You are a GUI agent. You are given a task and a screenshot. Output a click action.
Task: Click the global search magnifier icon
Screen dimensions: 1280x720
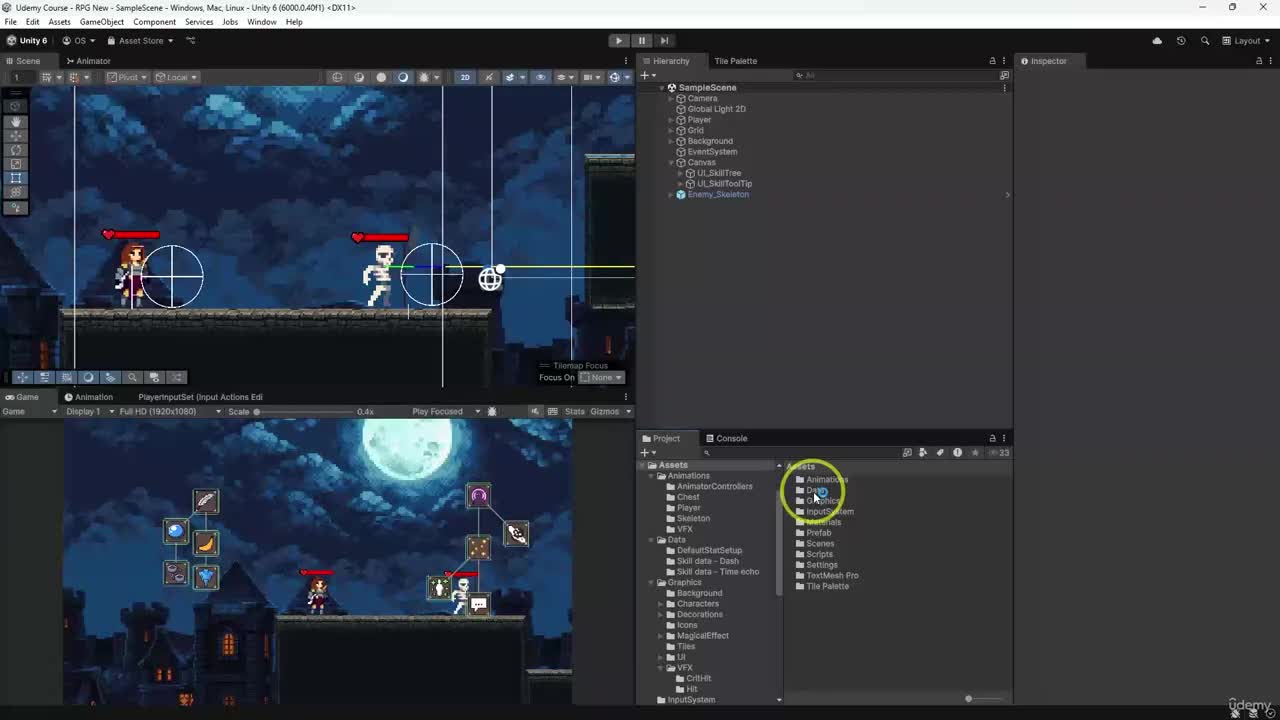[1205, 41]
